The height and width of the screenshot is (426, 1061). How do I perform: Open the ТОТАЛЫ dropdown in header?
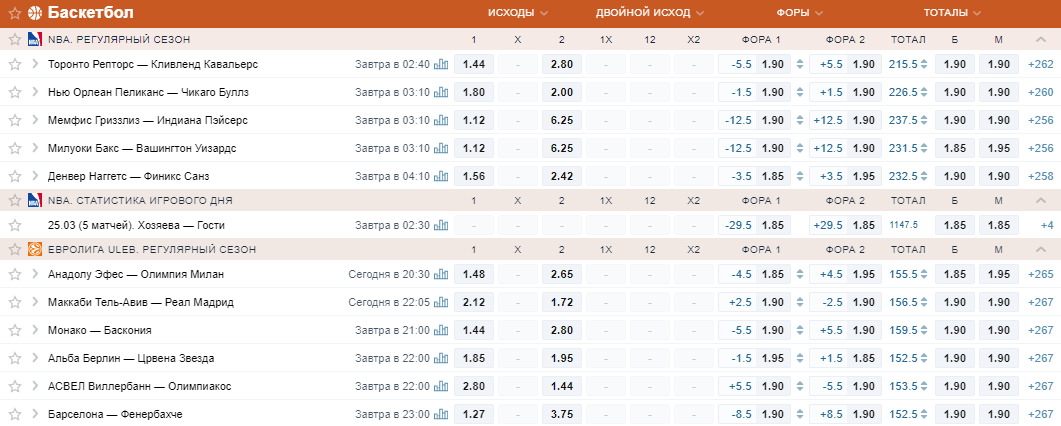[x=953, y=13]
